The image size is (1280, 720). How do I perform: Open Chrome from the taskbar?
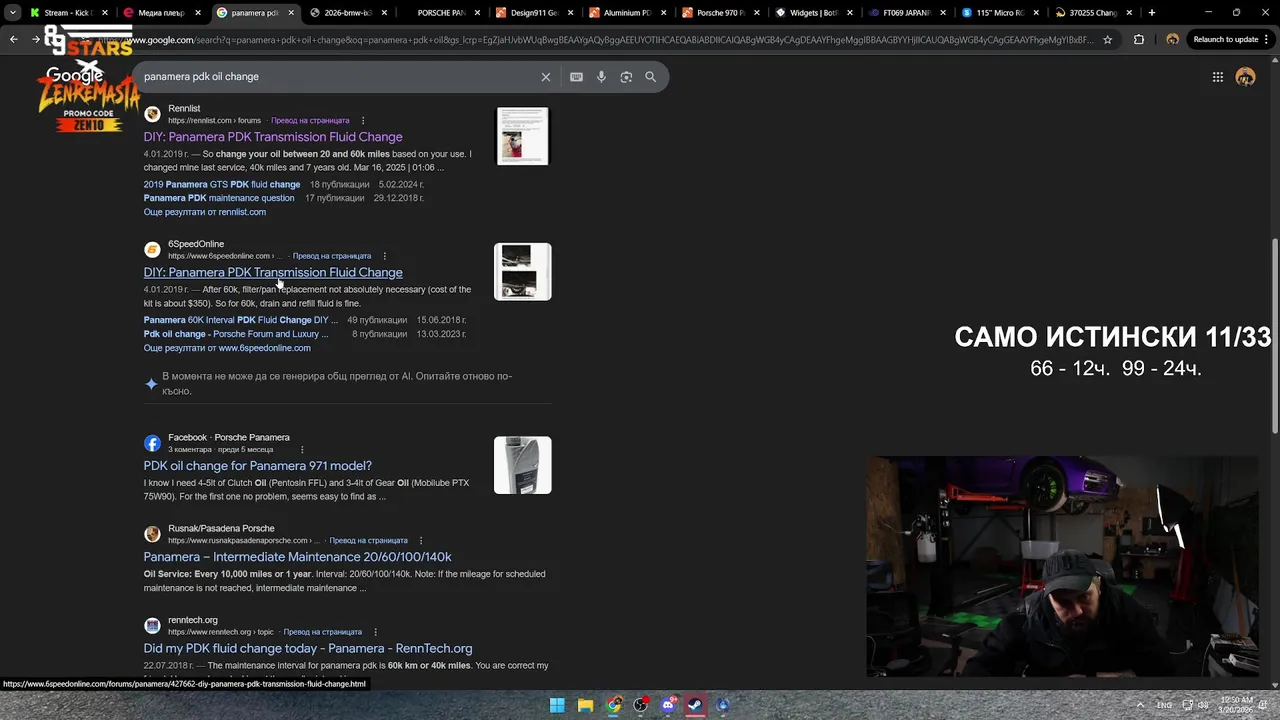[613, 705]
